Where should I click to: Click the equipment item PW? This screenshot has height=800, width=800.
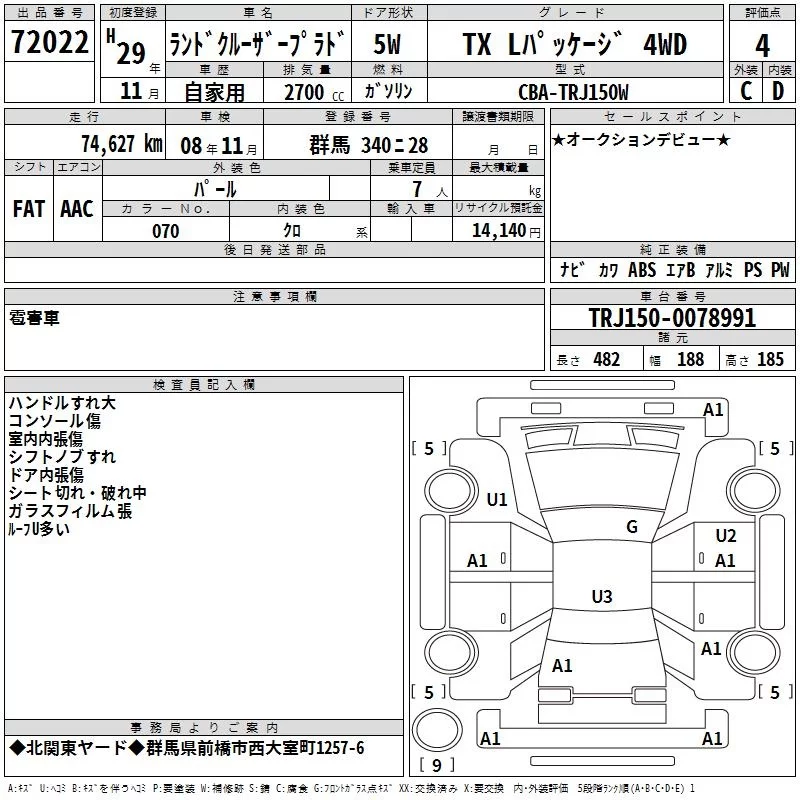(780, 270)
